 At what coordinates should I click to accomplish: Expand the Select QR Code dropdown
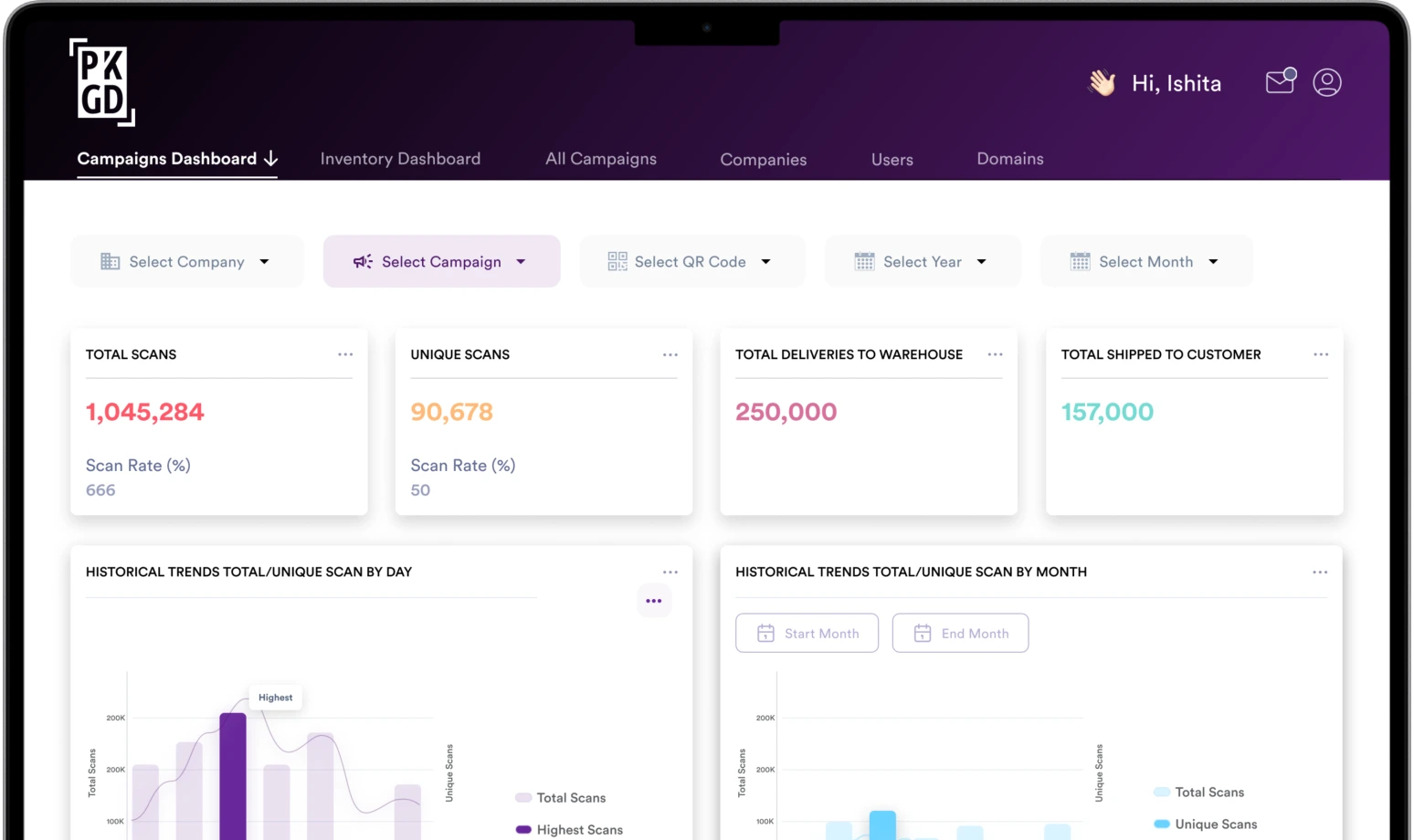(691, 262)
